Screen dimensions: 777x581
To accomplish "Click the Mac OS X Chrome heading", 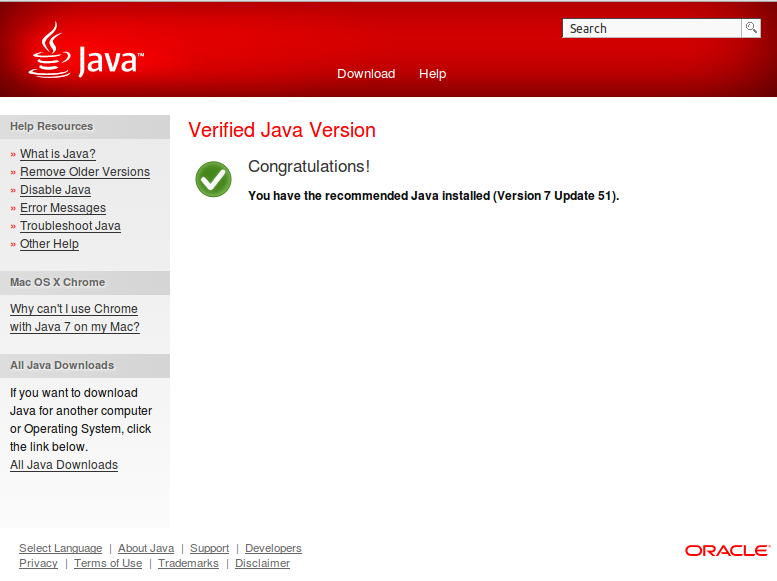I will (57, 283).
